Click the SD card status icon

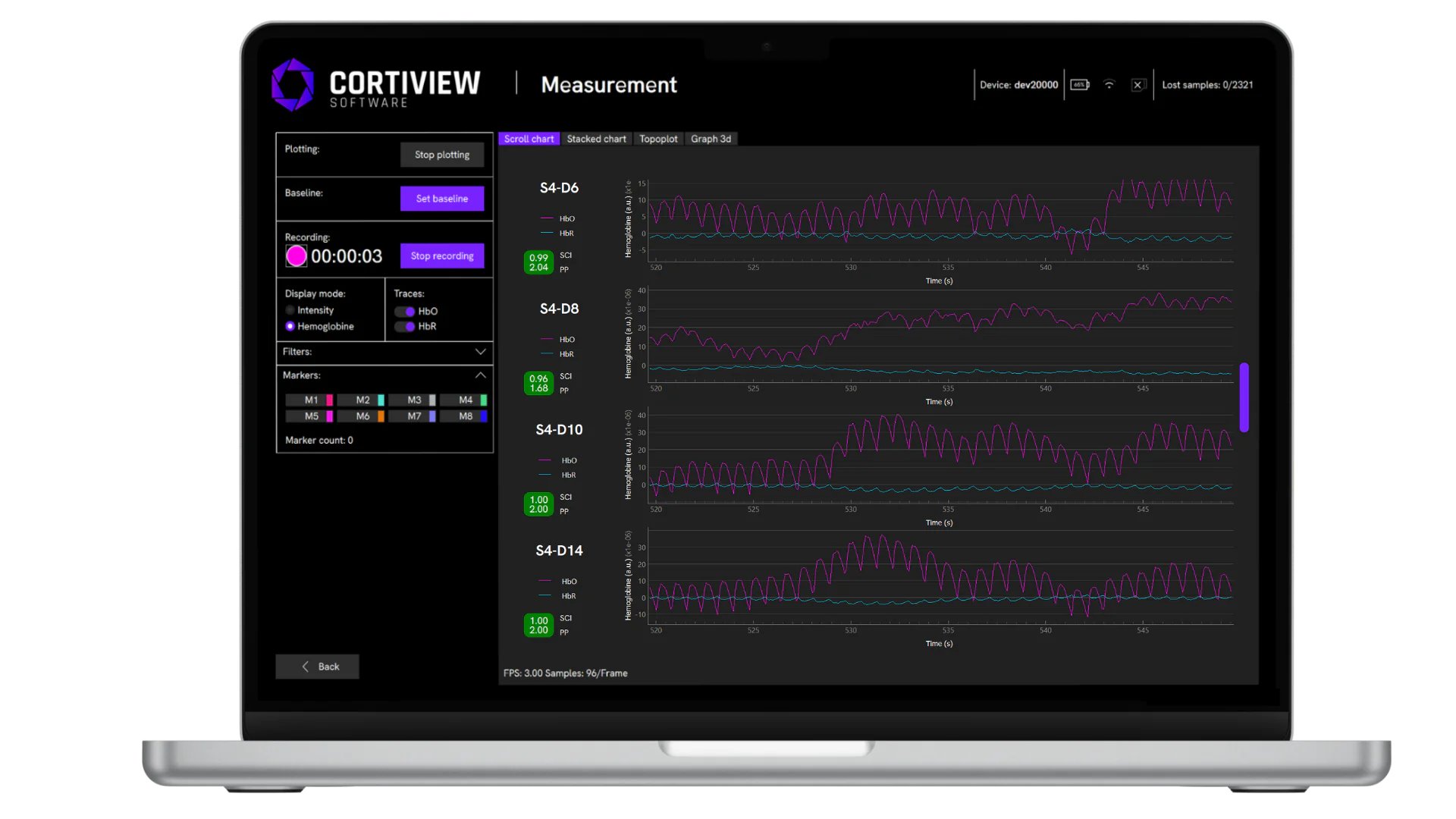pyautogui.click(x=1137, y=85)
